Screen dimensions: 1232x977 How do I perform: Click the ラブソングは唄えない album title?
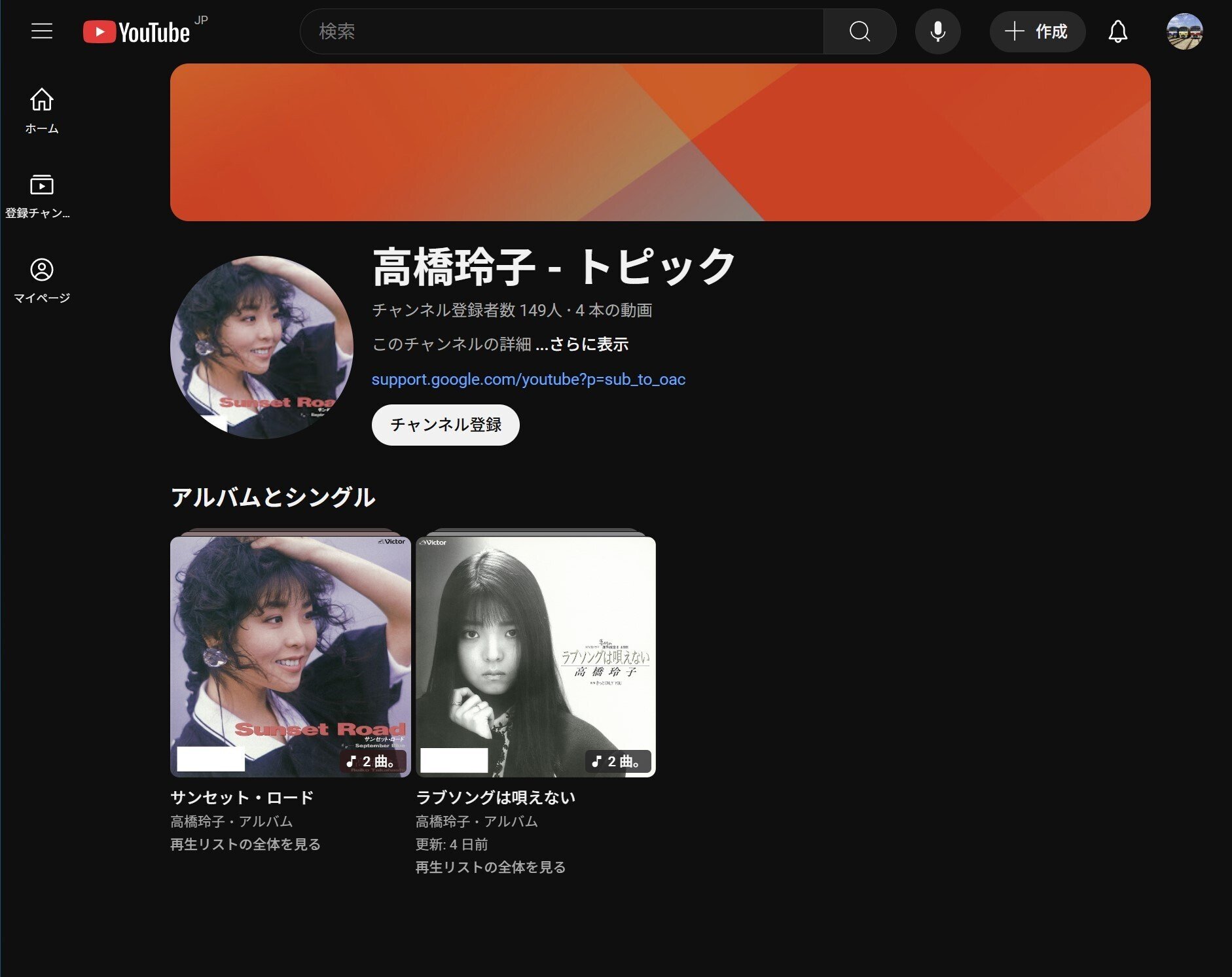(496, 797)
